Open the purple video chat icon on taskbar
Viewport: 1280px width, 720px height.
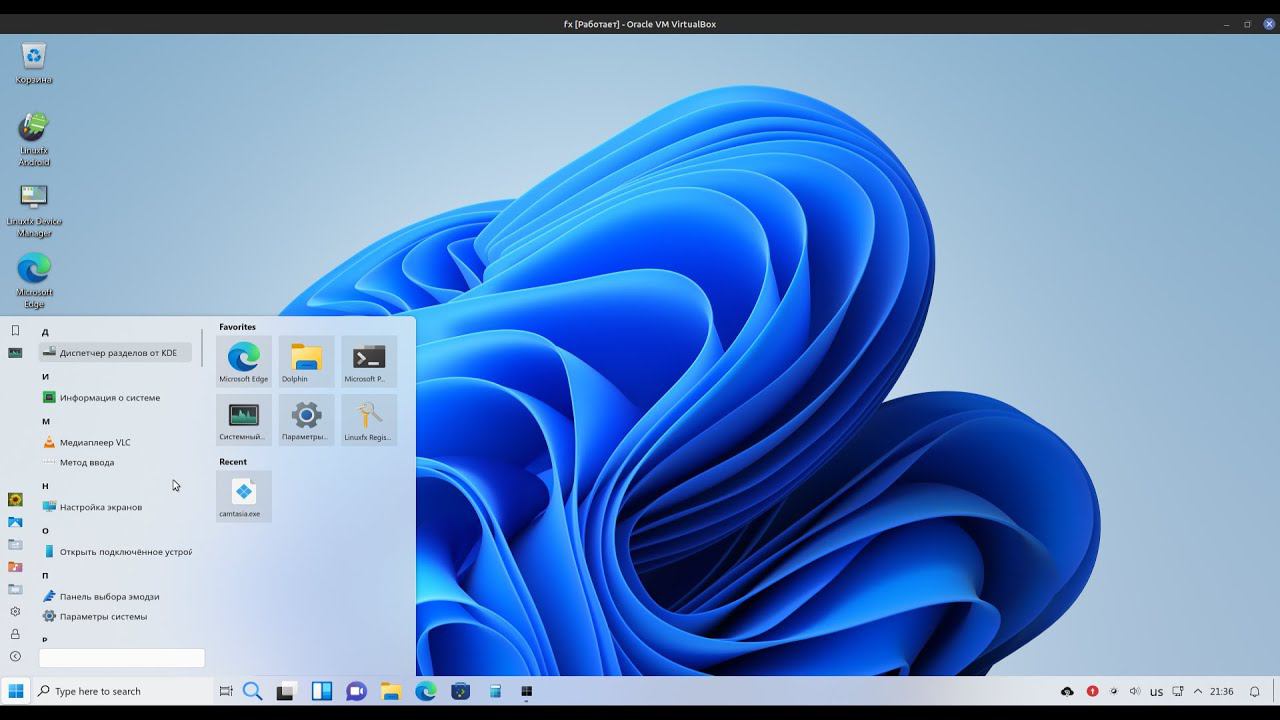coord(356,691)
